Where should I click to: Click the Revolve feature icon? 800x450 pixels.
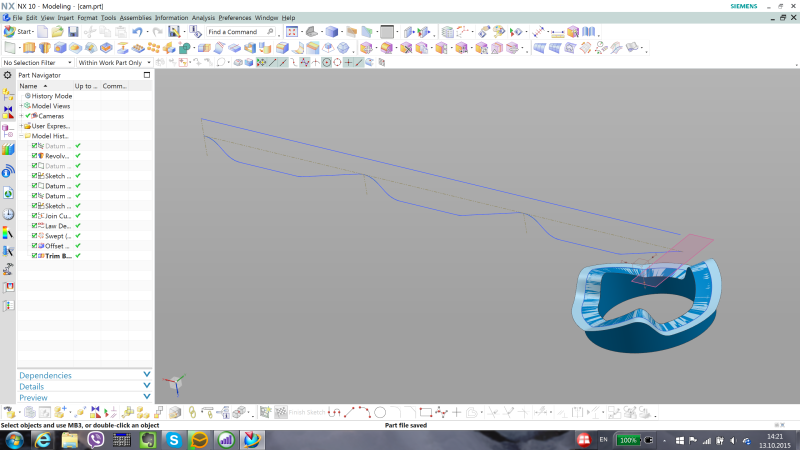(44, 48)
